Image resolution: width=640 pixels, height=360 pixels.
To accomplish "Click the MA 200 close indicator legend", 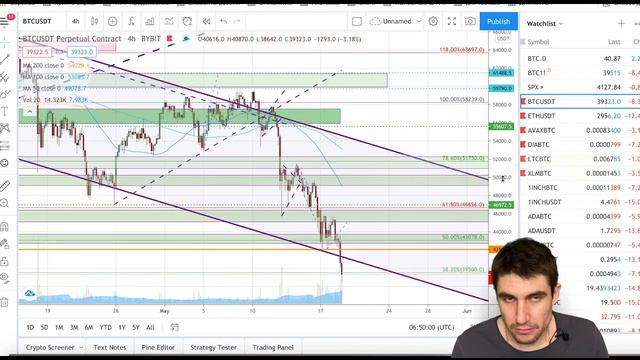I will 43,65.
